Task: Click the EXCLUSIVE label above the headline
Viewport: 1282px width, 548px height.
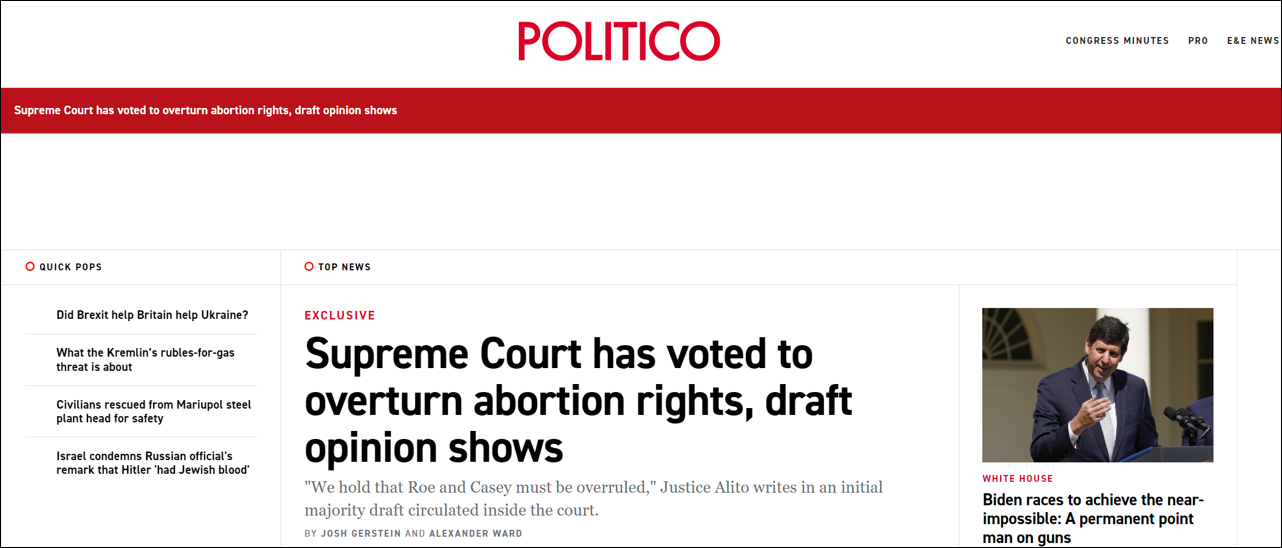Action: tap(340, 315)
